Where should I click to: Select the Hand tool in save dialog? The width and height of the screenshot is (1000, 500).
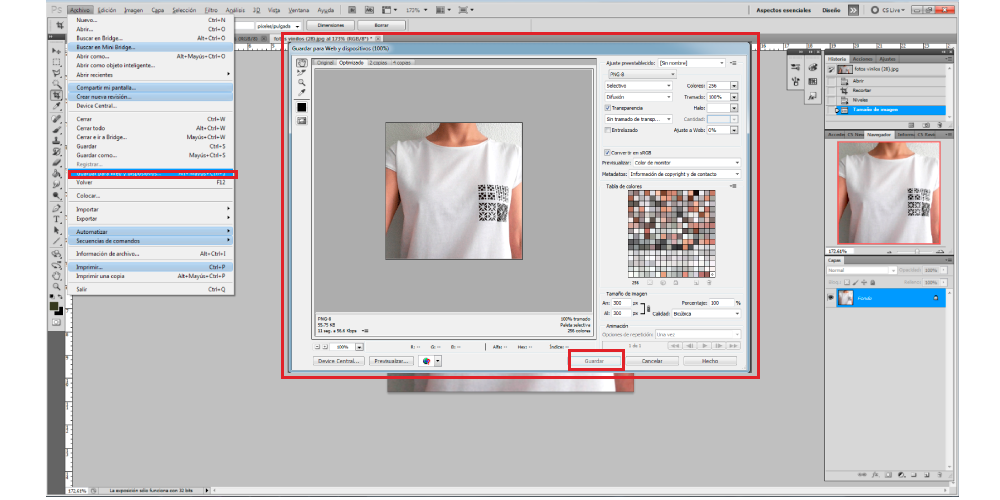302,62
